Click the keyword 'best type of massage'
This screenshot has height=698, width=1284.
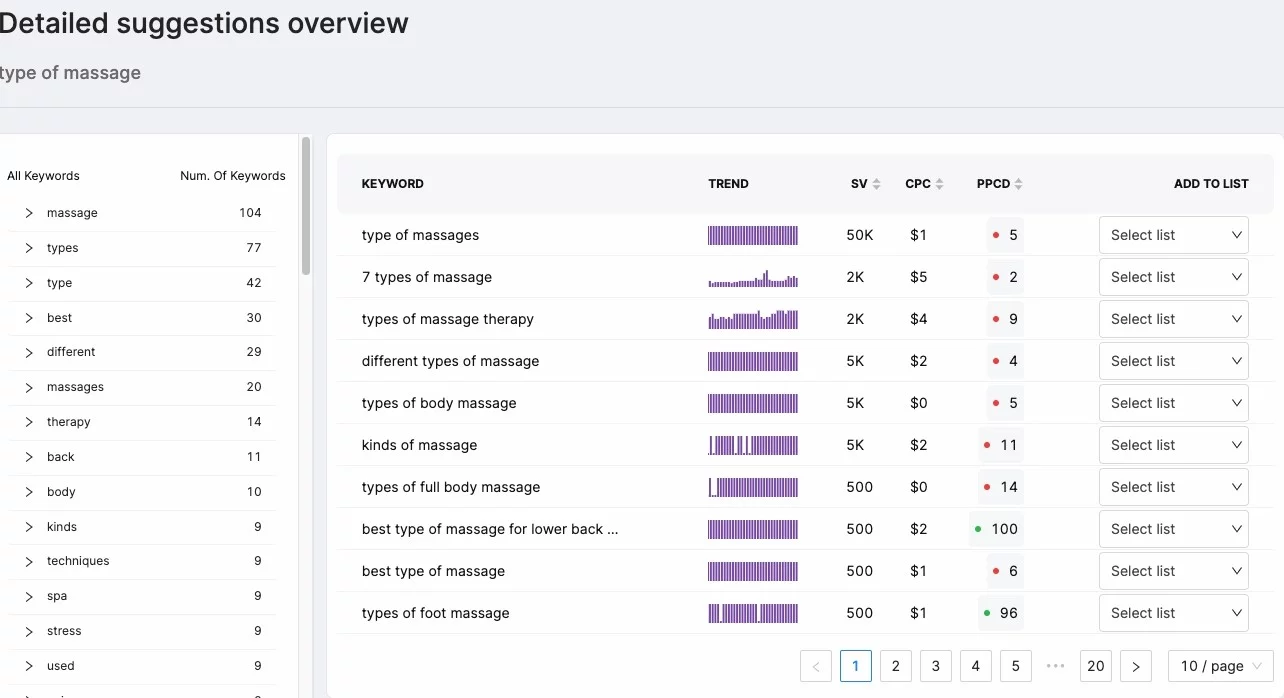click(433, 571)
